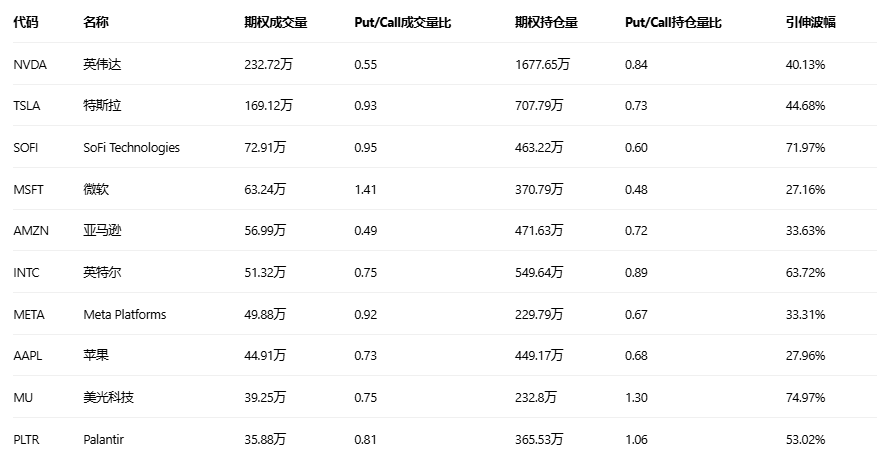This screenshot has height=460, width=883.
Task: Open the SoFi Technologies name
Action: [131, 148]
